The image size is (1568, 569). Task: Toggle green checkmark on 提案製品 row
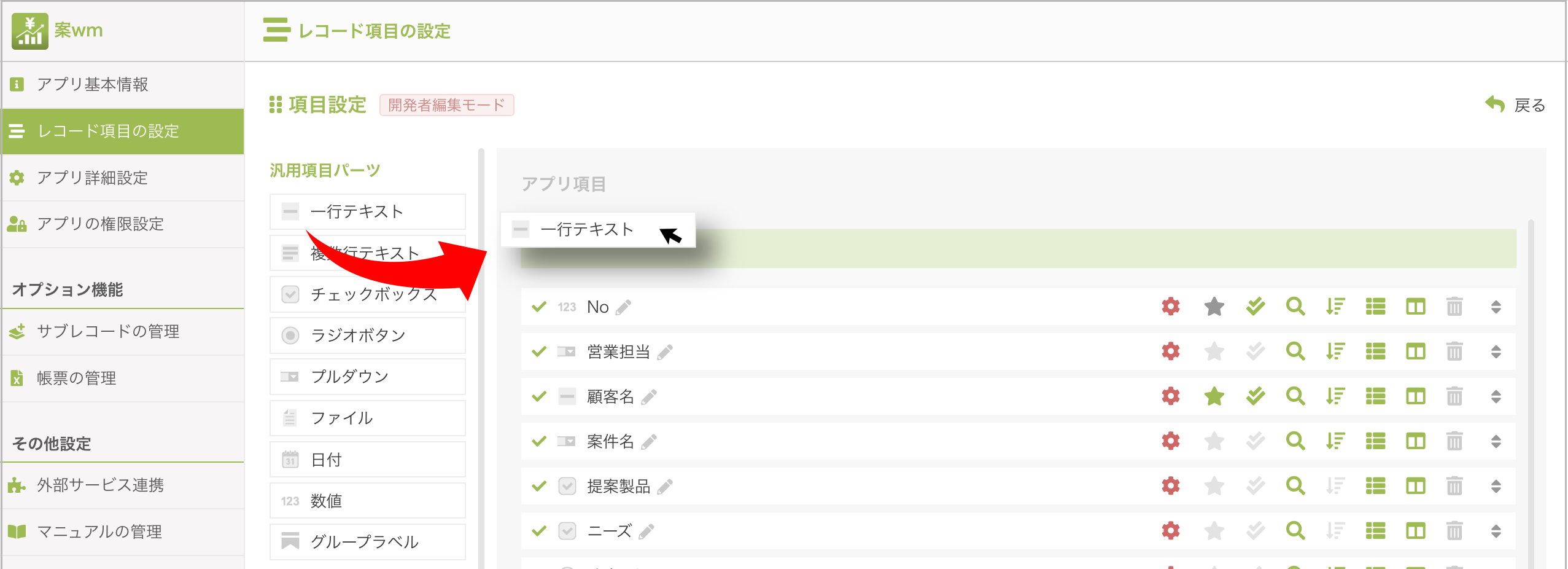[539, 486]
